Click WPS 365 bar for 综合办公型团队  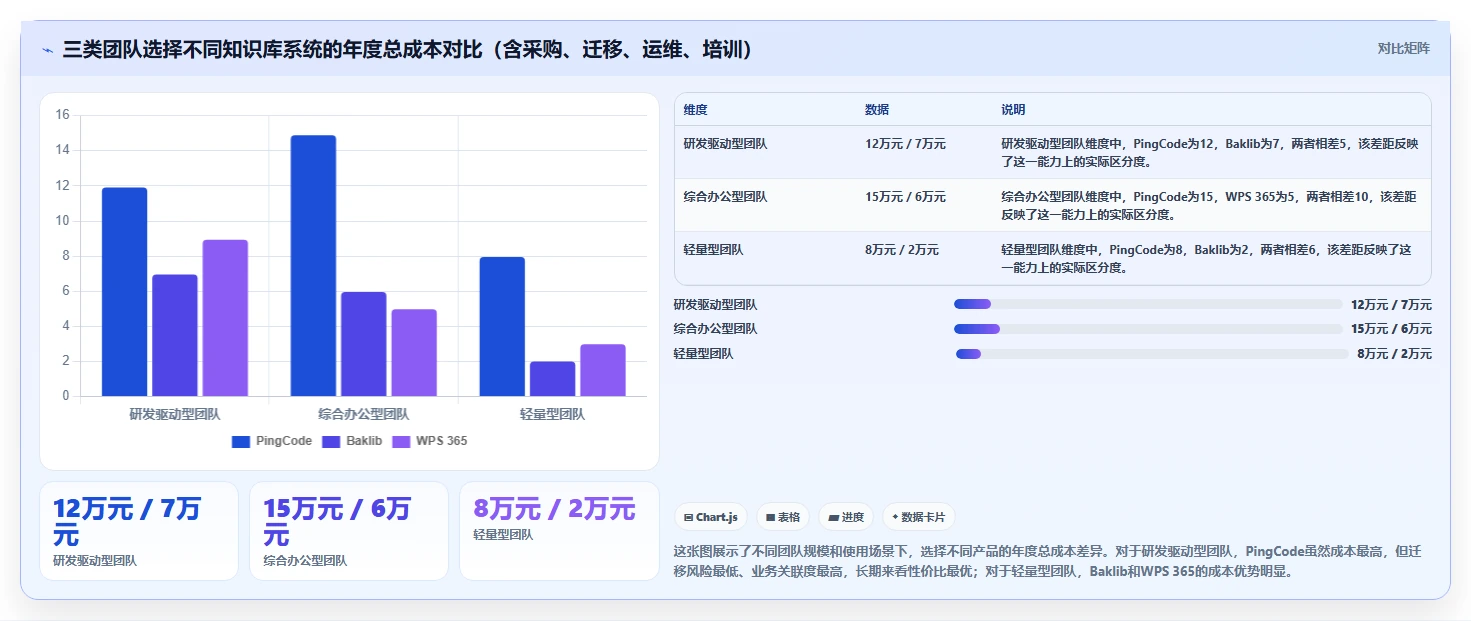[x=414, y=353]
